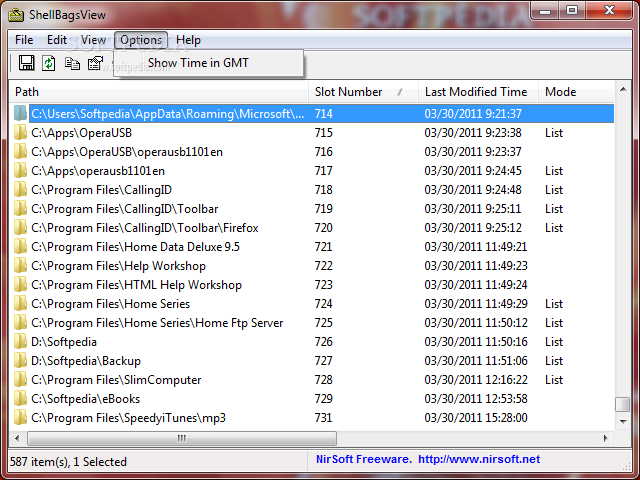Sort by the Path column header
The height and width of the screenshot is (480, 640).
[x=159, y=92]
